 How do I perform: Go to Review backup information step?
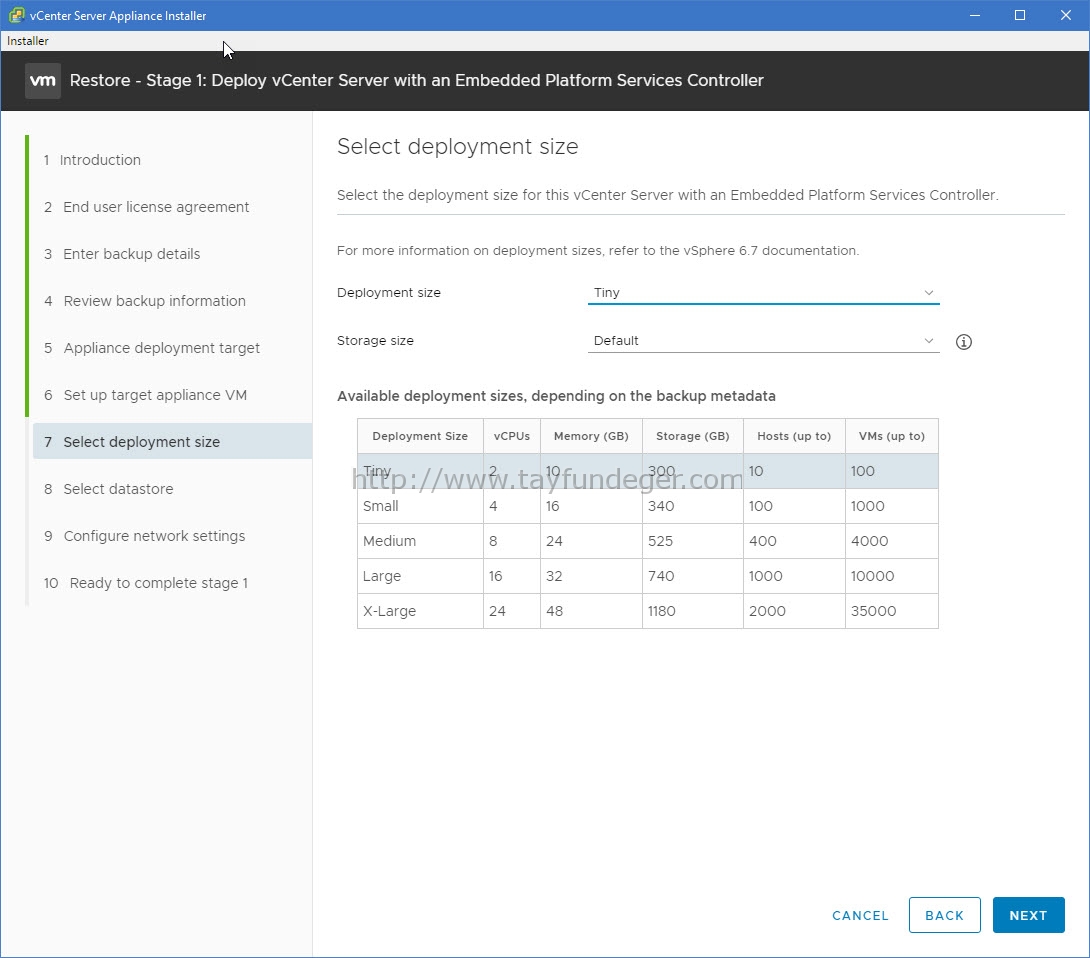[x=145, y=301]
